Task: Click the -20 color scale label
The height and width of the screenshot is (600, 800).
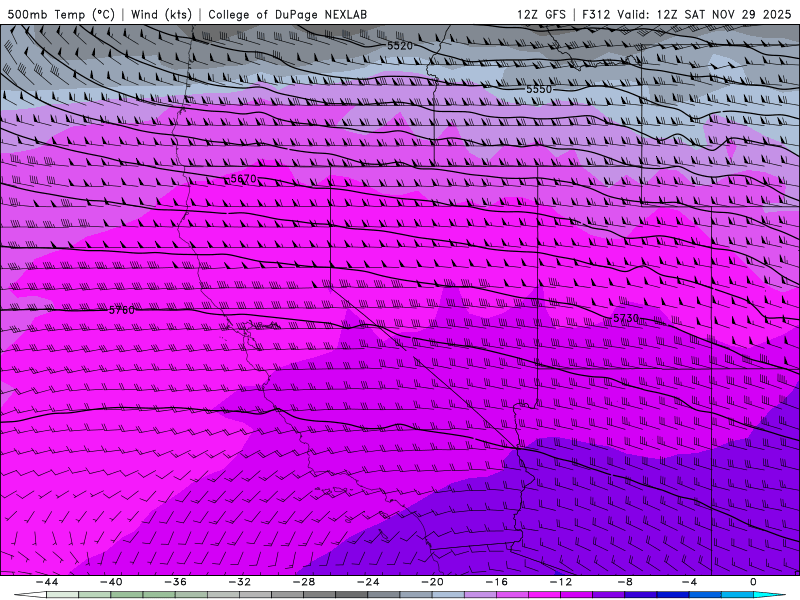Action: coord(433,582)
